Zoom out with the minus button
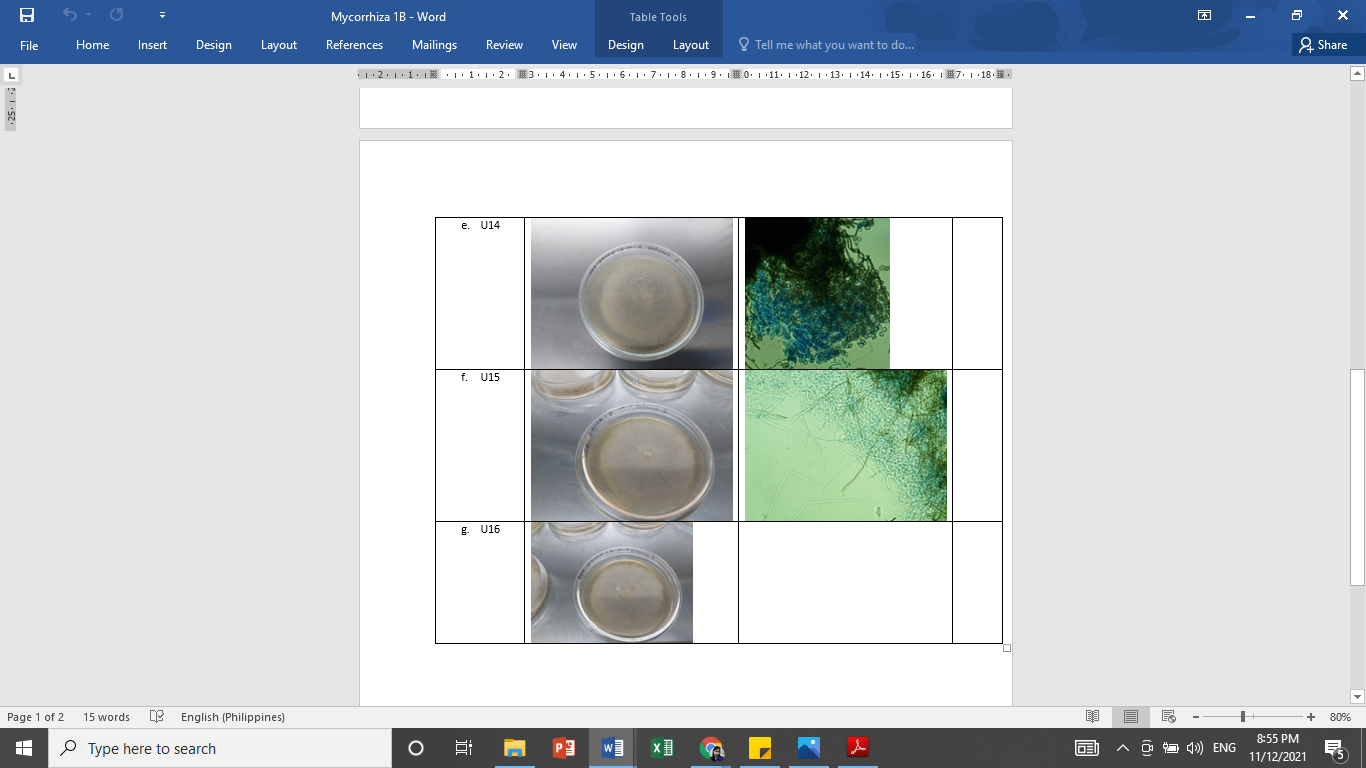Viewport: 1366px width, 768px height. tap(1196, 717)
